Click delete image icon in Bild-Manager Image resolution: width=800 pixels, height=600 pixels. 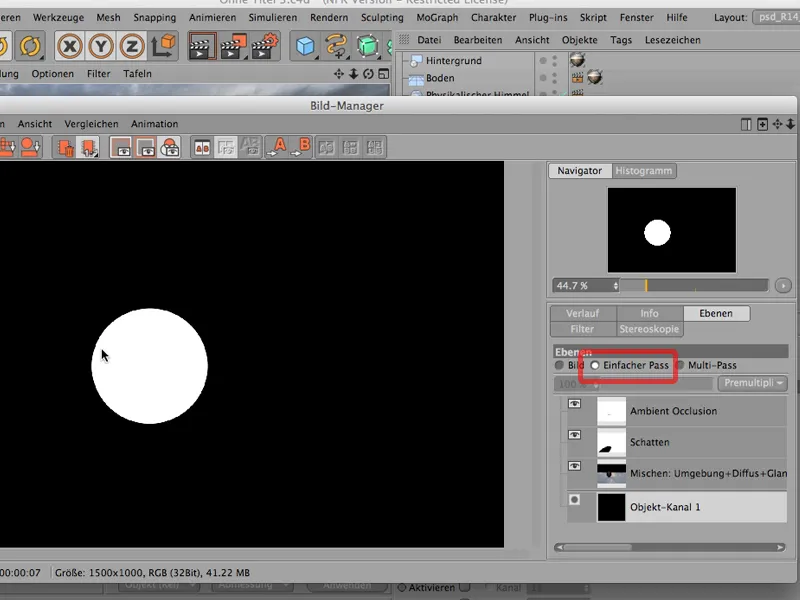(65, 147)
